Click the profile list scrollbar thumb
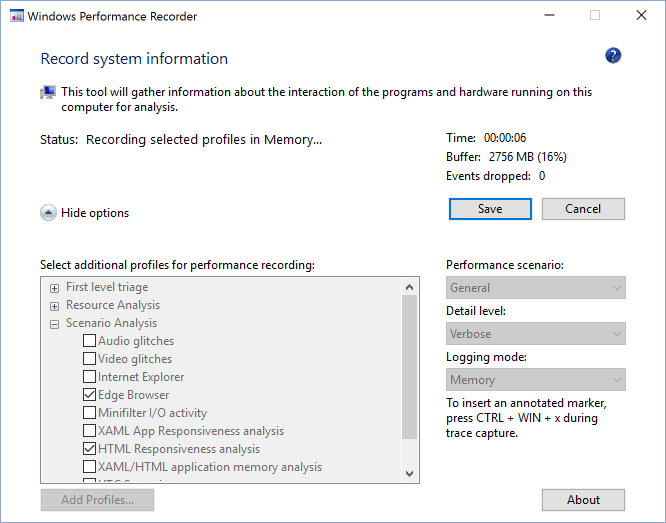Viewport: 666px width, 523px height. pos(409,368)
